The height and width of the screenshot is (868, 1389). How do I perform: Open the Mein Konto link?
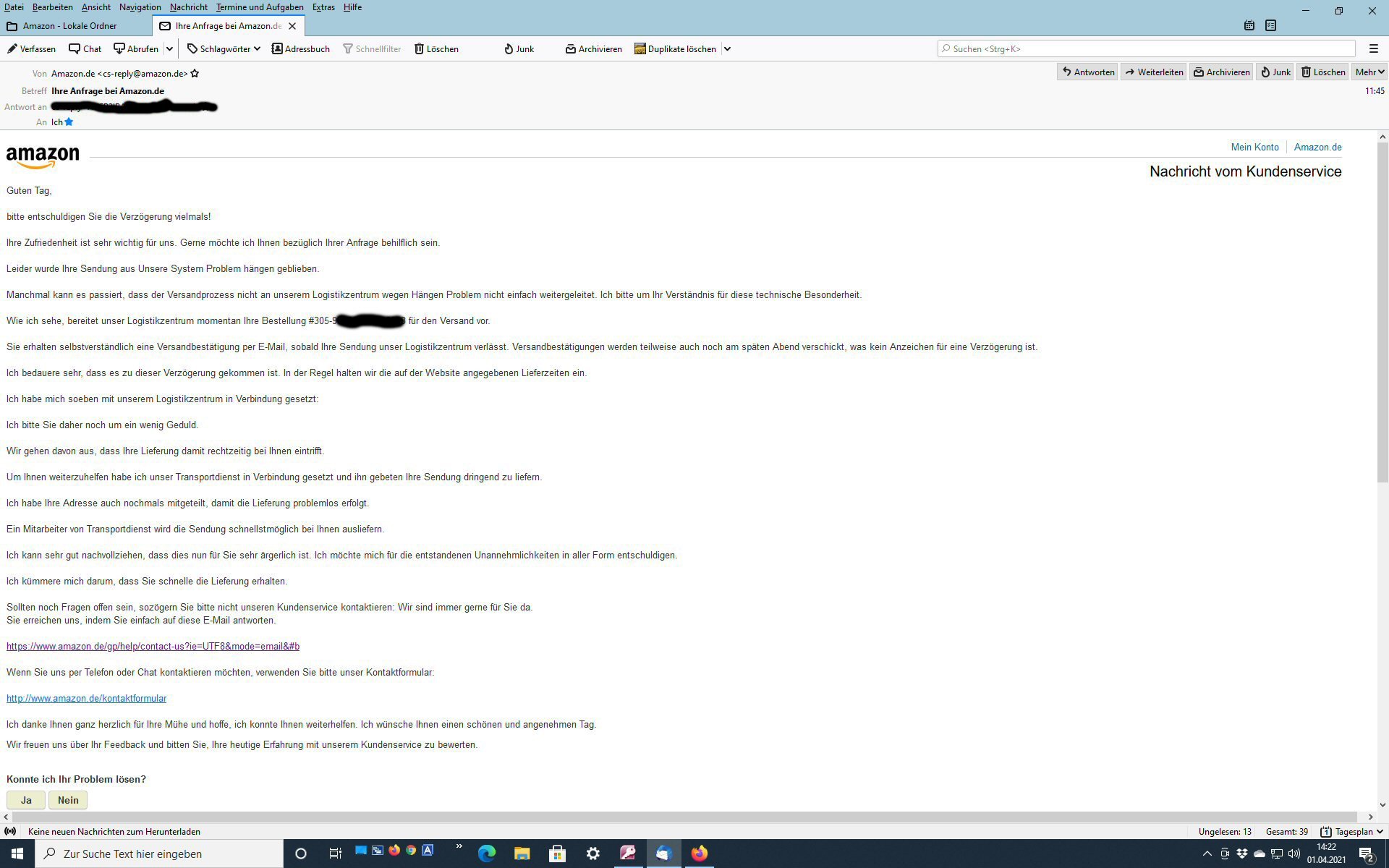click(x=1254, y=147)
